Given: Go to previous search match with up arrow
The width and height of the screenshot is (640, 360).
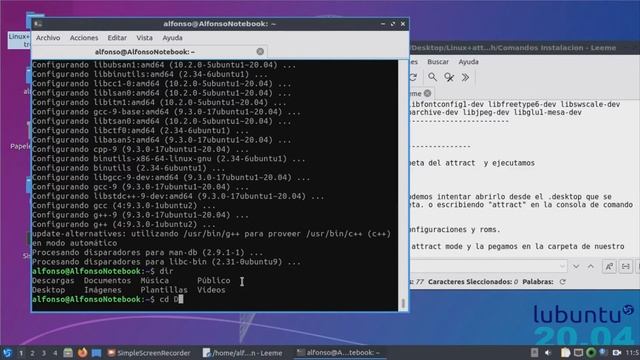Looking at the screenshot, I should 591,267.
